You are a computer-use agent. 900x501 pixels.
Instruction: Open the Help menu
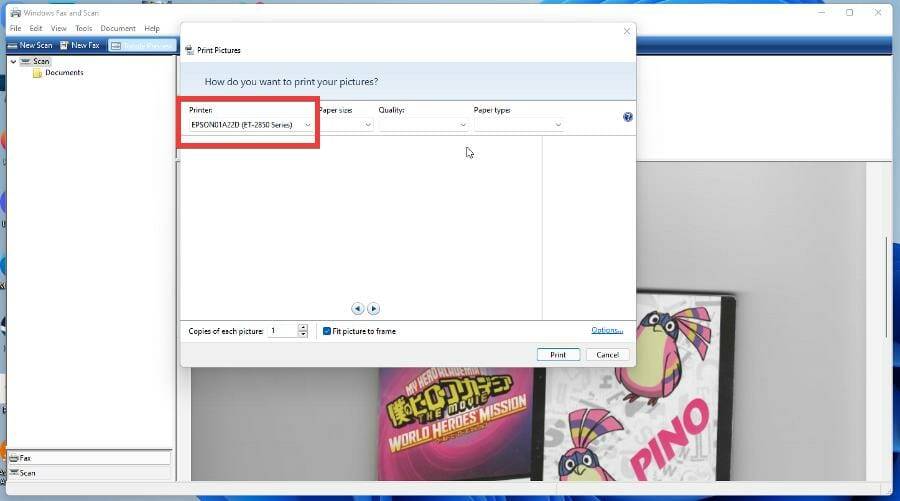point(152,28)
